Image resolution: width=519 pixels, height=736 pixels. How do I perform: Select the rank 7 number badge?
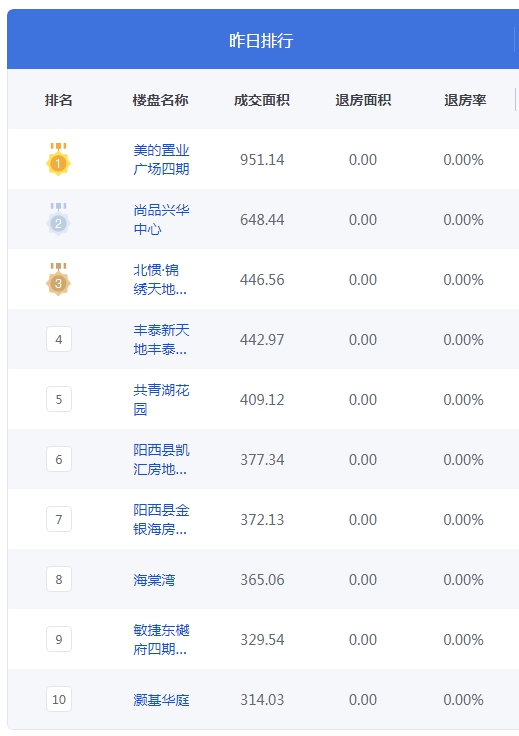click(59, 520)
